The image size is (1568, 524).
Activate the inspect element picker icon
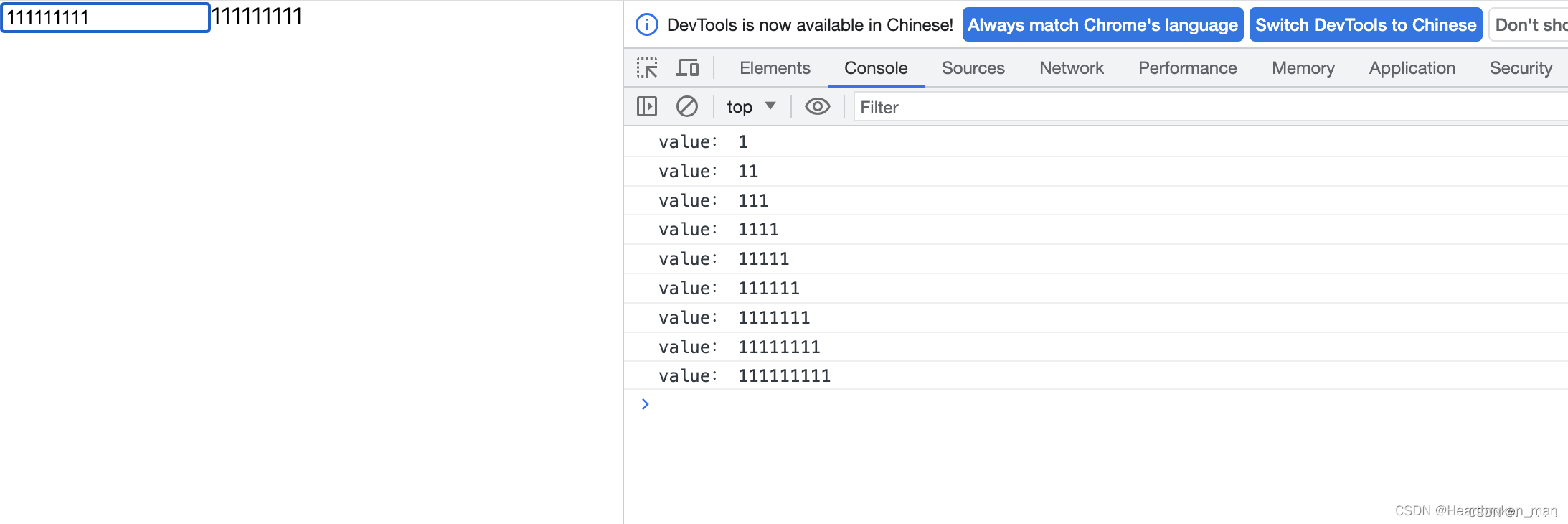(647, 68)
